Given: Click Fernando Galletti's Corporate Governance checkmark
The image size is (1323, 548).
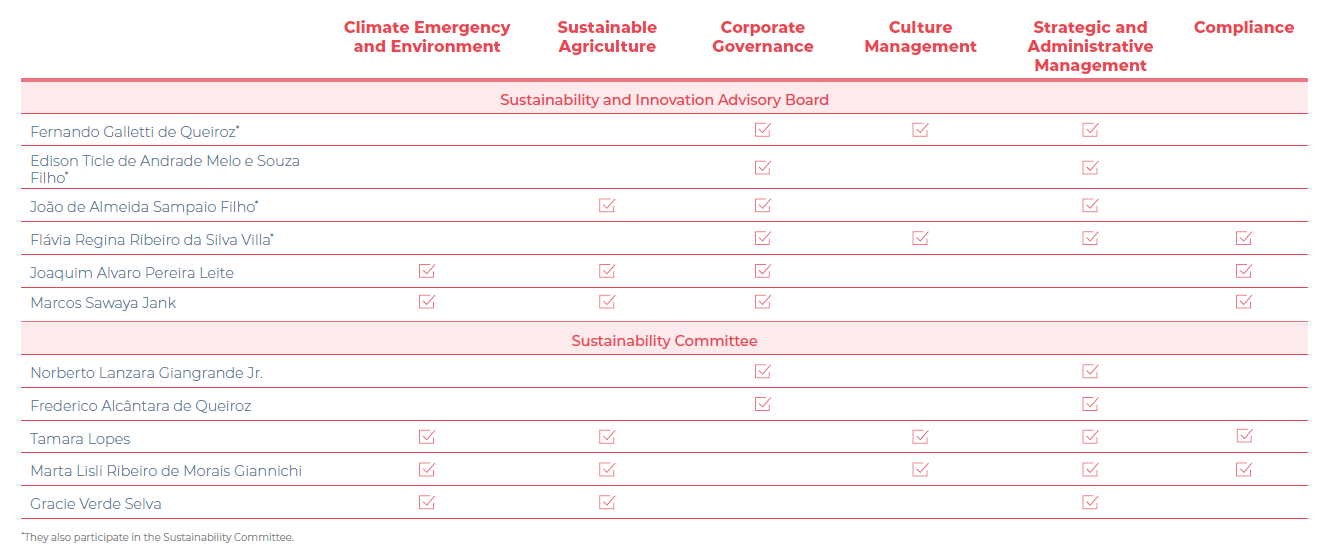Looking at the screenshot, I should 763,130.
